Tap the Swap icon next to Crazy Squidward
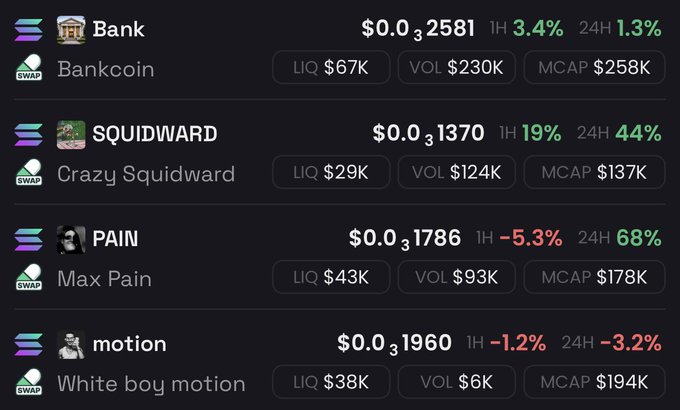Viewport: 680px width, 410px height. coord(29,172)
